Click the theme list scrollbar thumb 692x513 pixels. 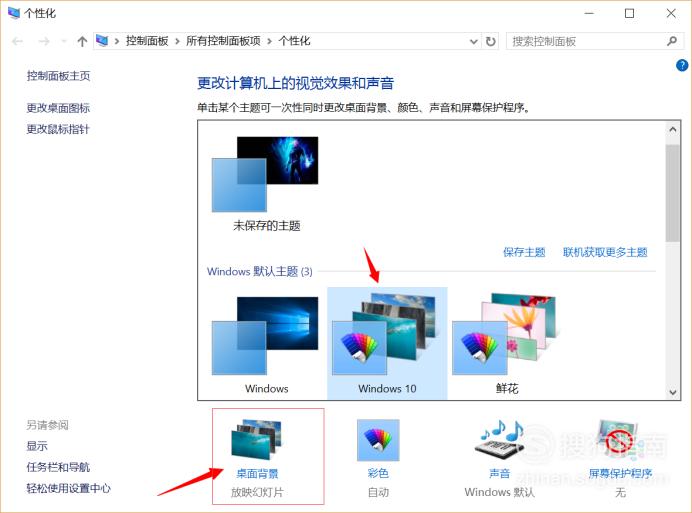click(673, 193)
